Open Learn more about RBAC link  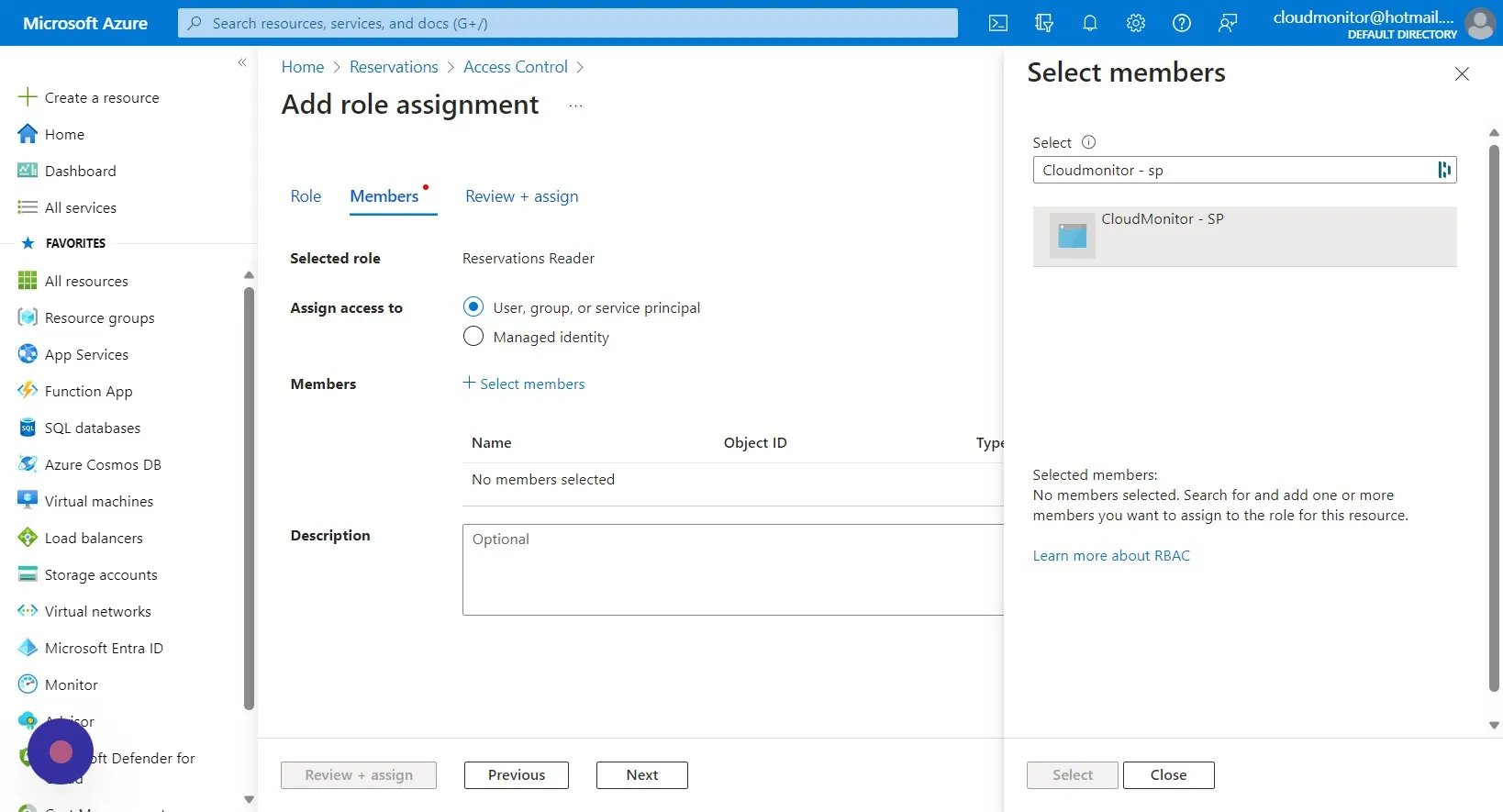click(1111, 555)
